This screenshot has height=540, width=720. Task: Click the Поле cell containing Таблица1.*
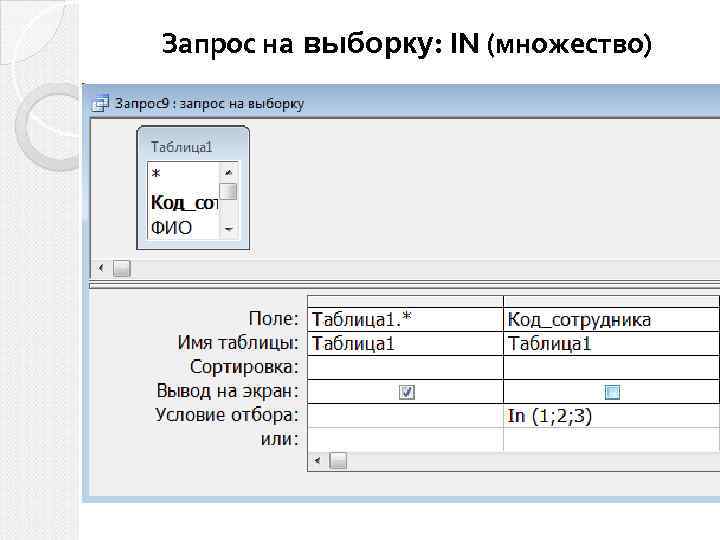(405, 320)
